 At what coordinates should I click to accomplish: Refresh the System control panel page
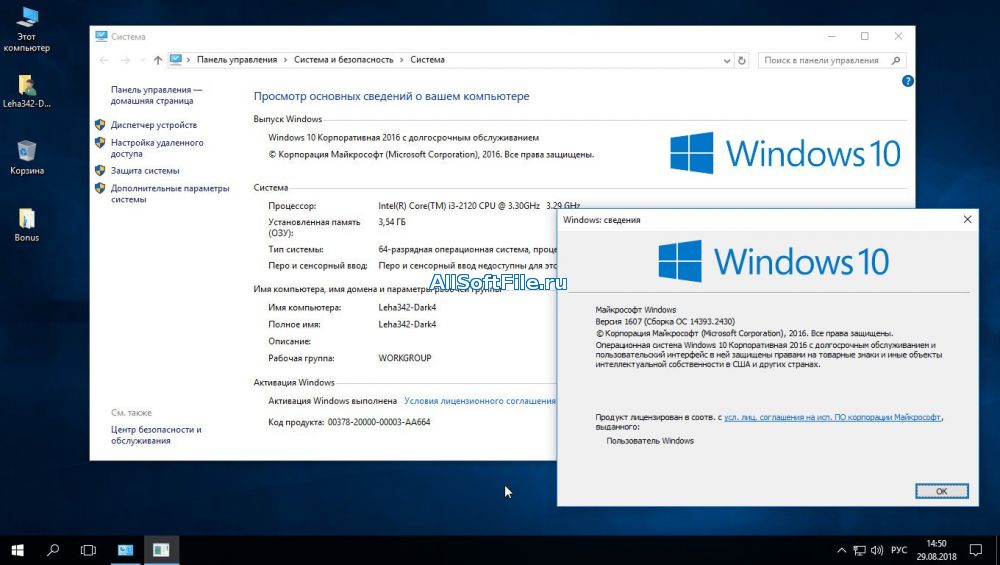[x=741, y=60]
